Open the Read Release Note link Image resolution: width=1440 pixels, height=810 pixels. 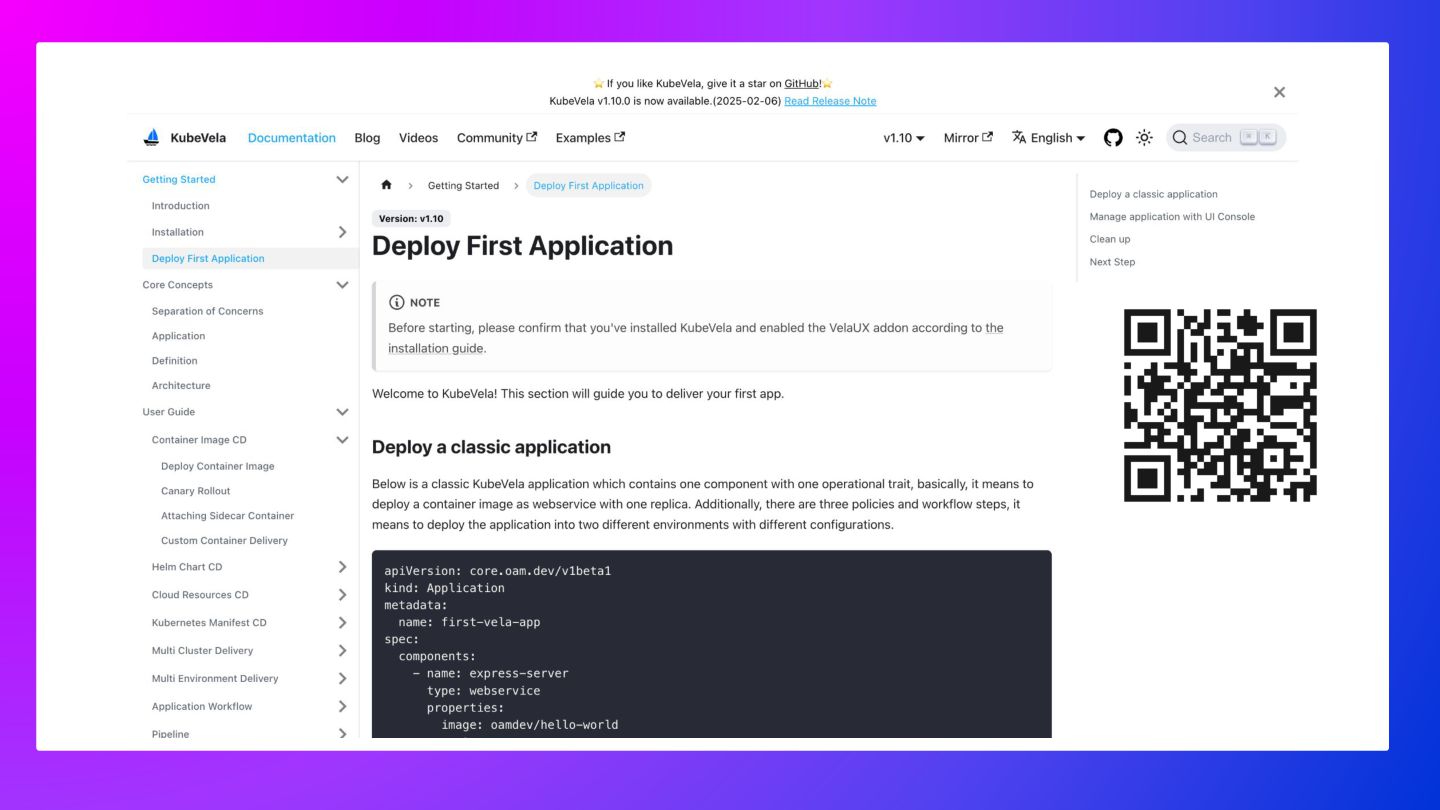coord(830,101)
